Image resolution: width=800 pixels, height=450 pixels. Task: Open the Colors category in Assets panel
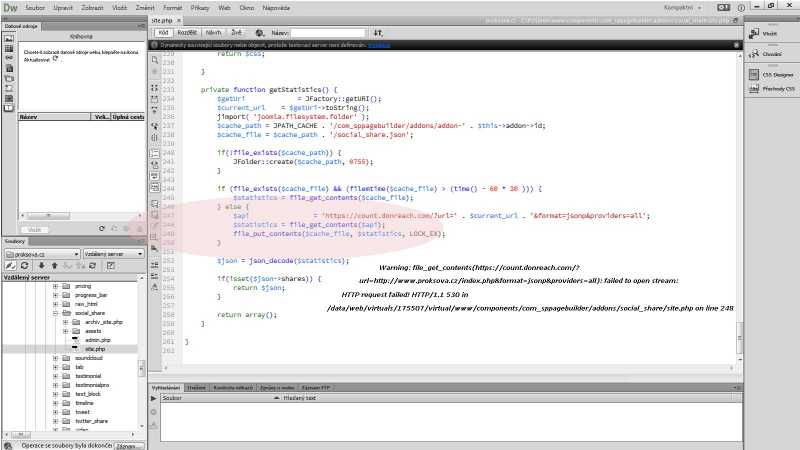9,48
